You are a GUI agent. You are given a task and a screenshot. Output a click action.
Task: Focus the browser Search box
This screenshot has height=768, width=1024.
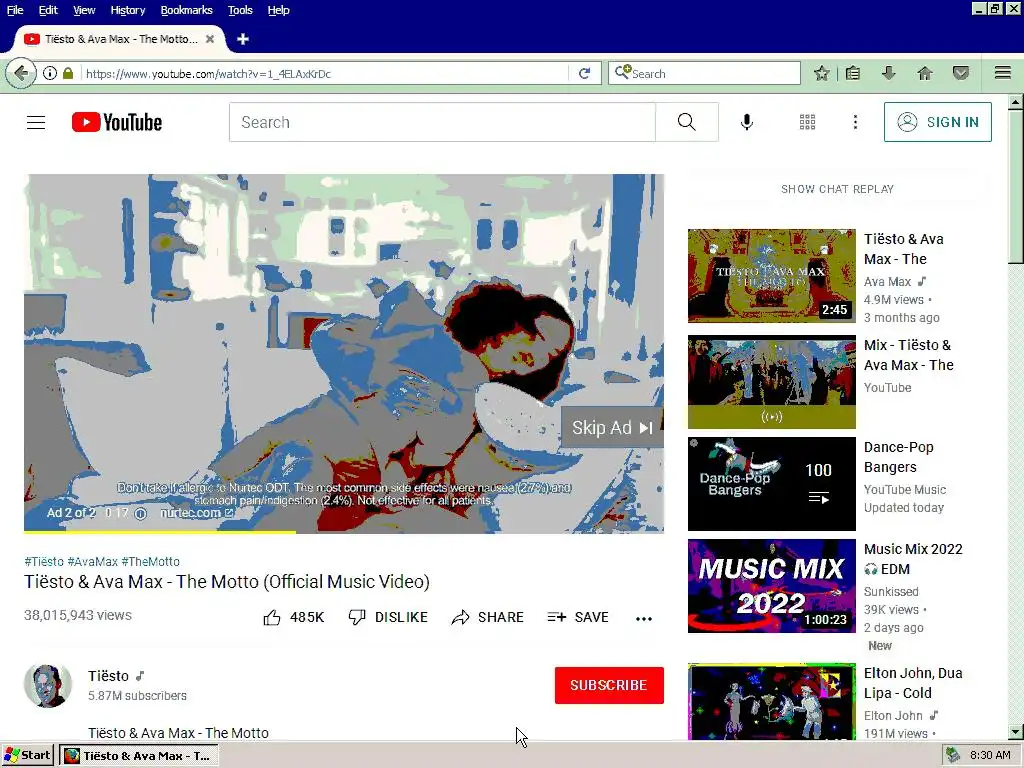pyautogui.click(x=704, y=73)
